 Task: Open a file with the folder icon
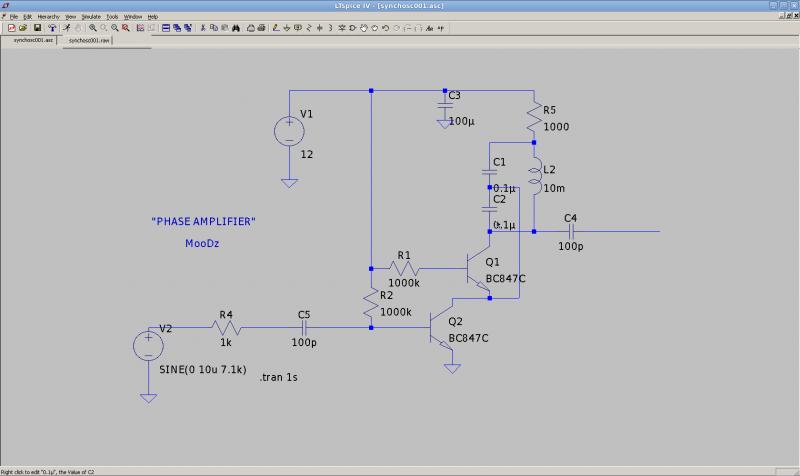click(x=23, y=28)
